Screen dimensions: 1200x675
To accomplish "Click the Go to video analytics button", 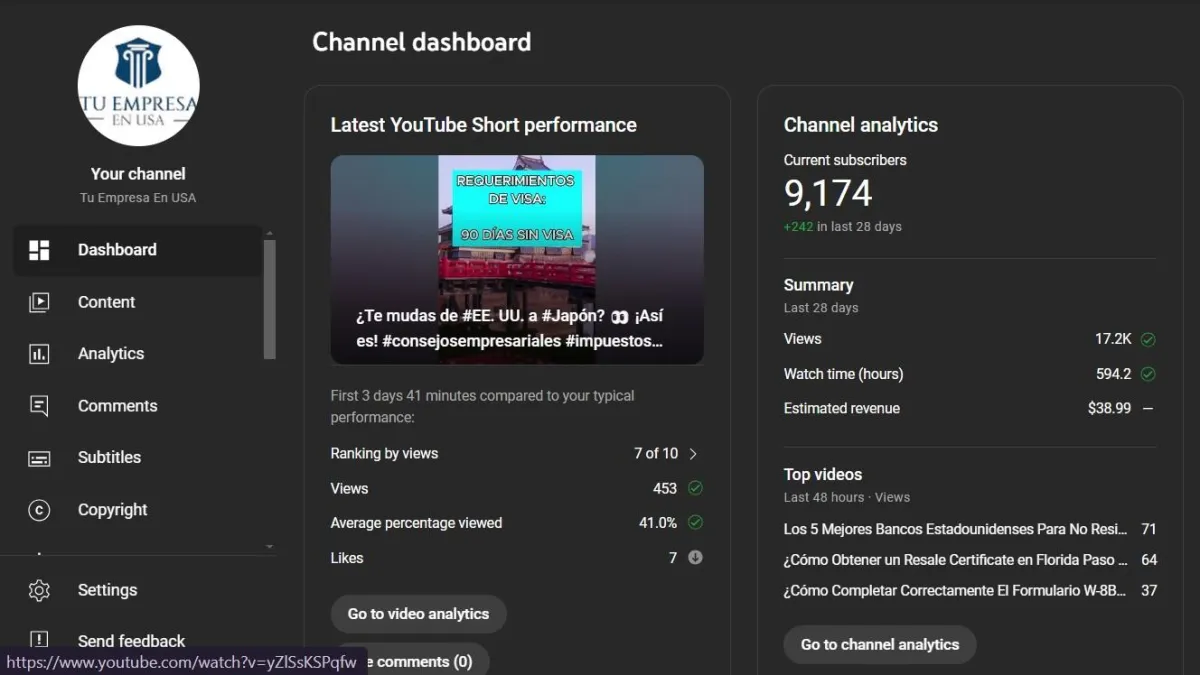I will pos(418,614).
